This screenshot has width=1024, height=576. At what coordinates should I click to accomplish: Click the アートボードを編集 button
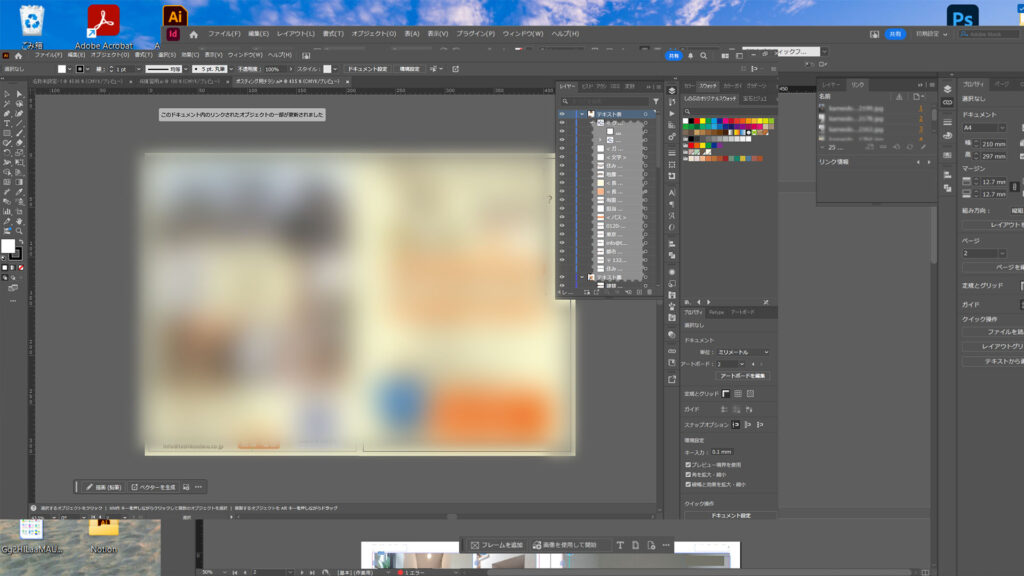743,376
